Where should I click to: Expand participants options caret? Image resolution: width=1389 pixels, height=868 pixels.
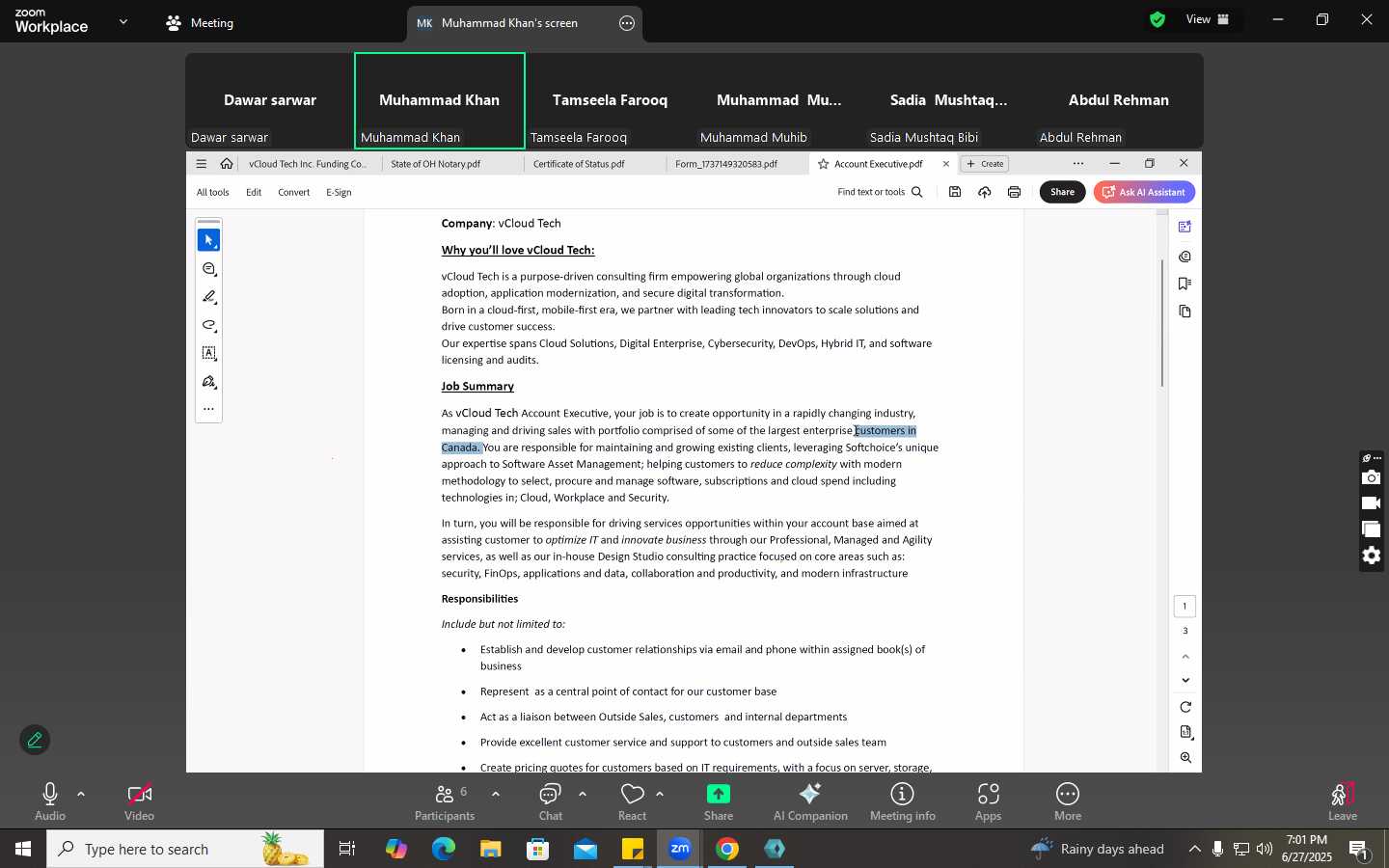(496, 795)
